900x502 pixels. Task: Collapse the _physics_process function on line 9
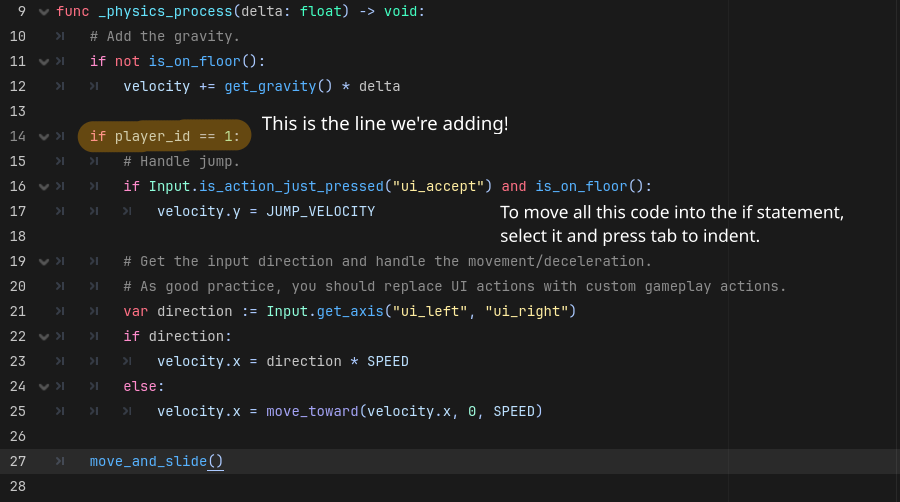pos(44,11)
